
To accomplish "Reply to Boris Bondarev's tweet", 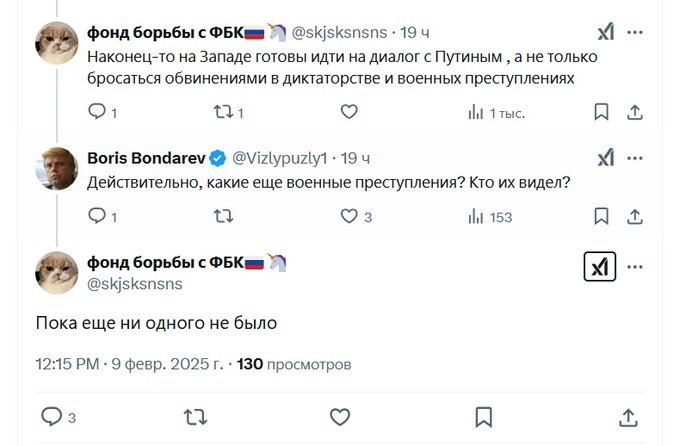I will [x=97, y=216].
